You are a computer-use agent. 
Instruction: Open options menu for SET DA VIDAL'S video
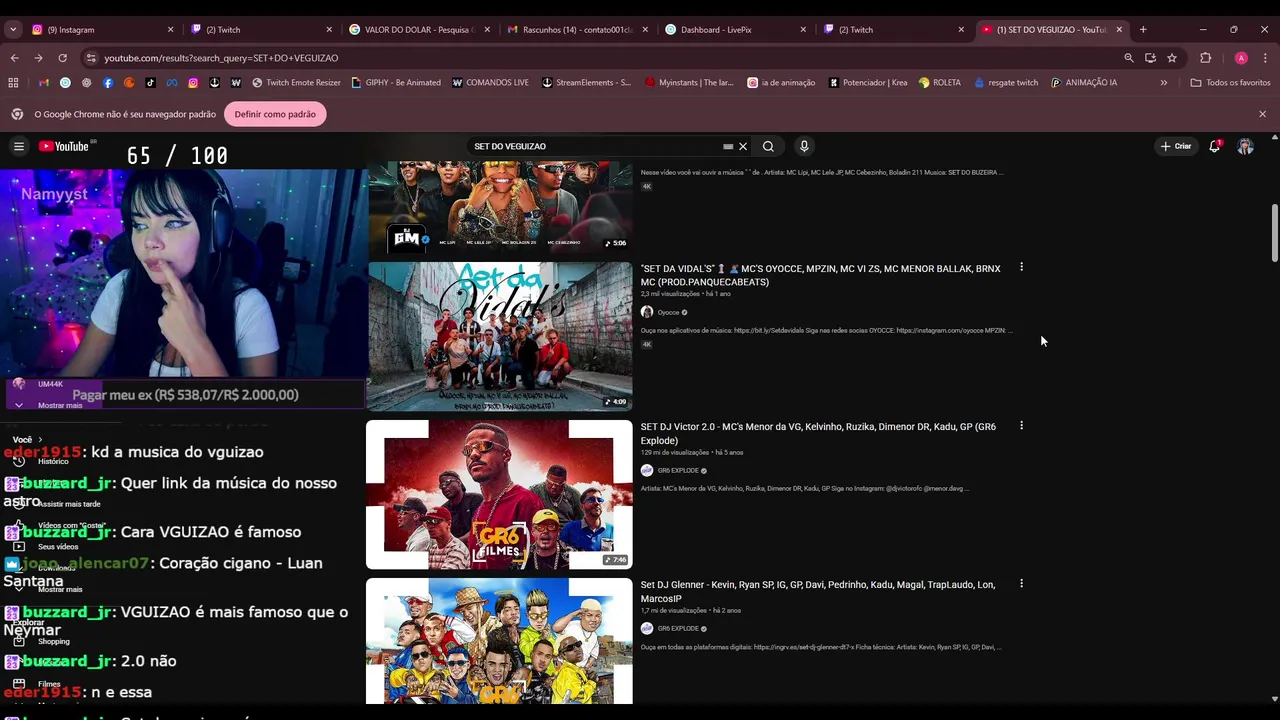(1021, 267)
